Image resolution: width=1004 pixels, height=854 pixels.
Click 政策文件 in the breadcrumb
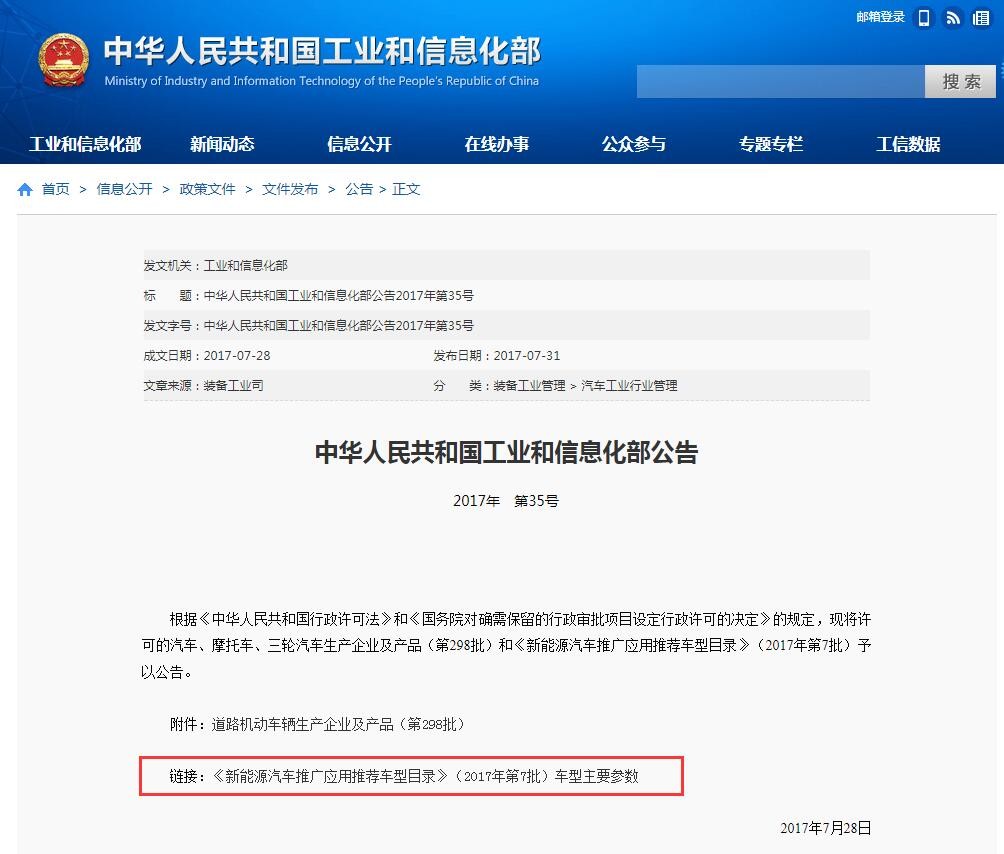(x=207, y=188)
